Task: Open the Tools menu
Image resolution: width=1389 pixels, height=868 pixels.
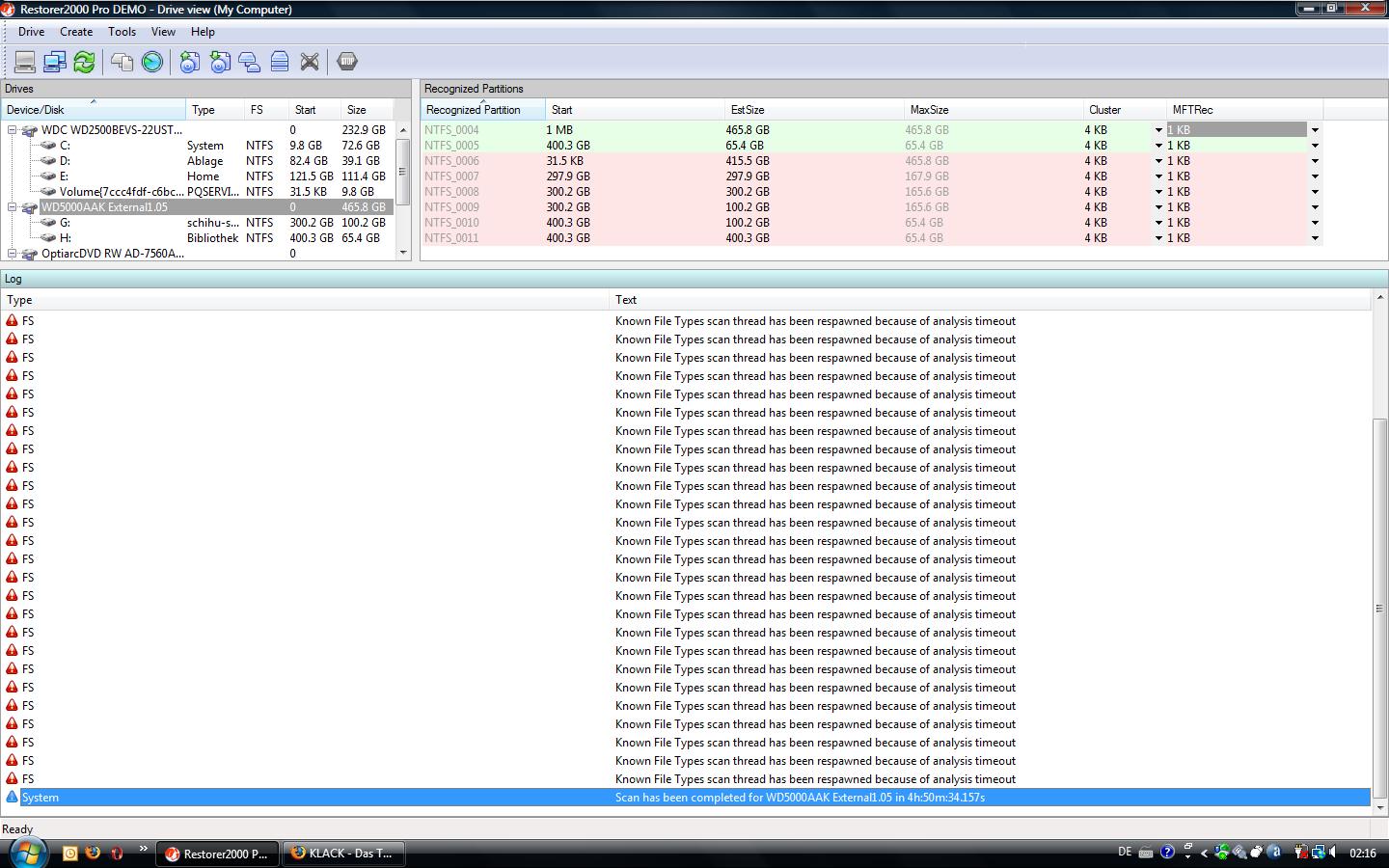Action: pos(122,32)
